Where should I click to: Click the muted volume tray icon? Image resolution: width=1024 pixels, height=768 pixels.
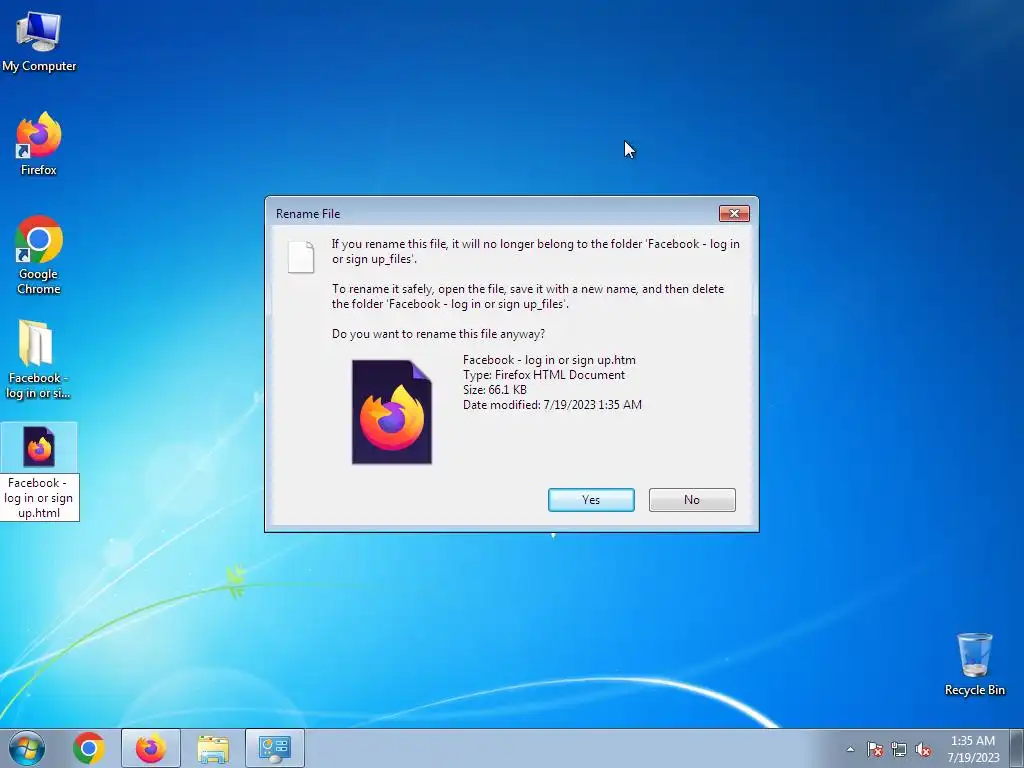click(x=923, y=749)
